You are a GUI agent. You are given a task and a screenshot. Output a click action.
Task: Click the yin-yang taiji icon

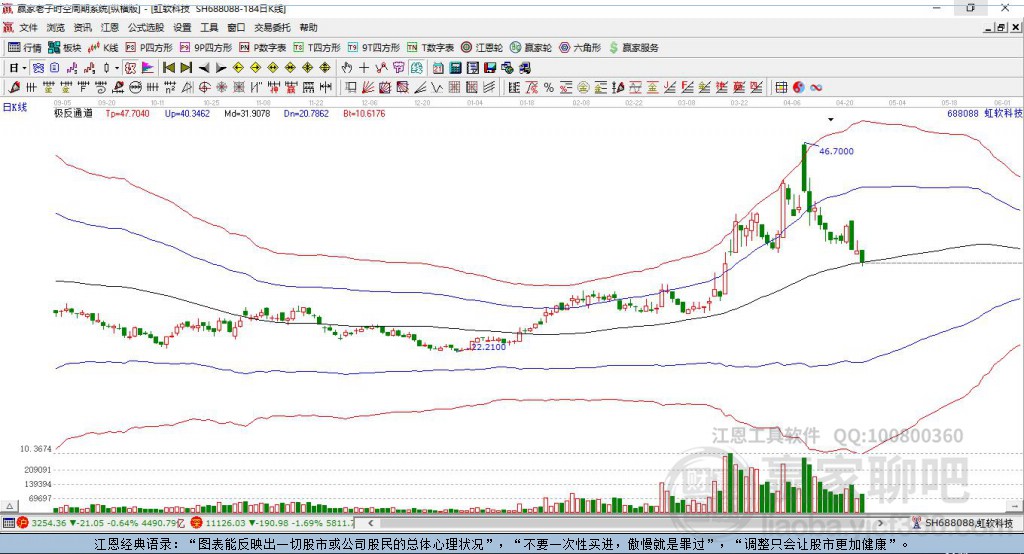click(799, 88)
